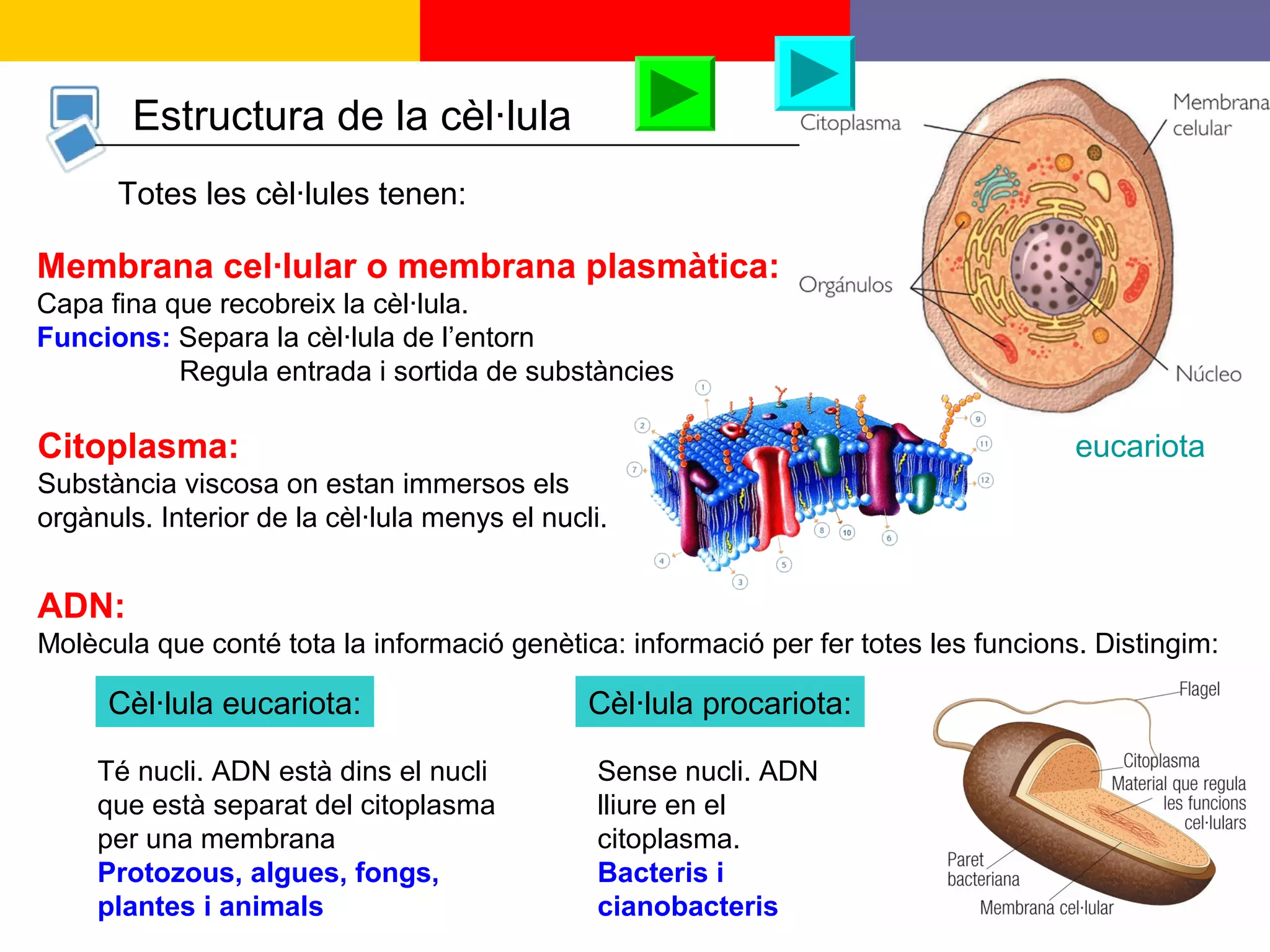Select the 'Cèl·lula procariota:' teal box
Viewport: 1270px width, 952px height.
719,702
